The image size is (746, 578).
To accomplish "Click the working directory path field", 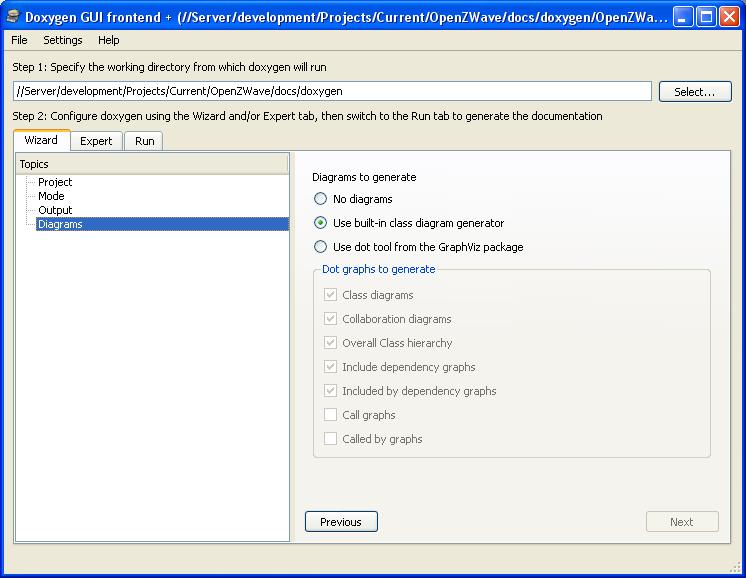I will point(333,91).
